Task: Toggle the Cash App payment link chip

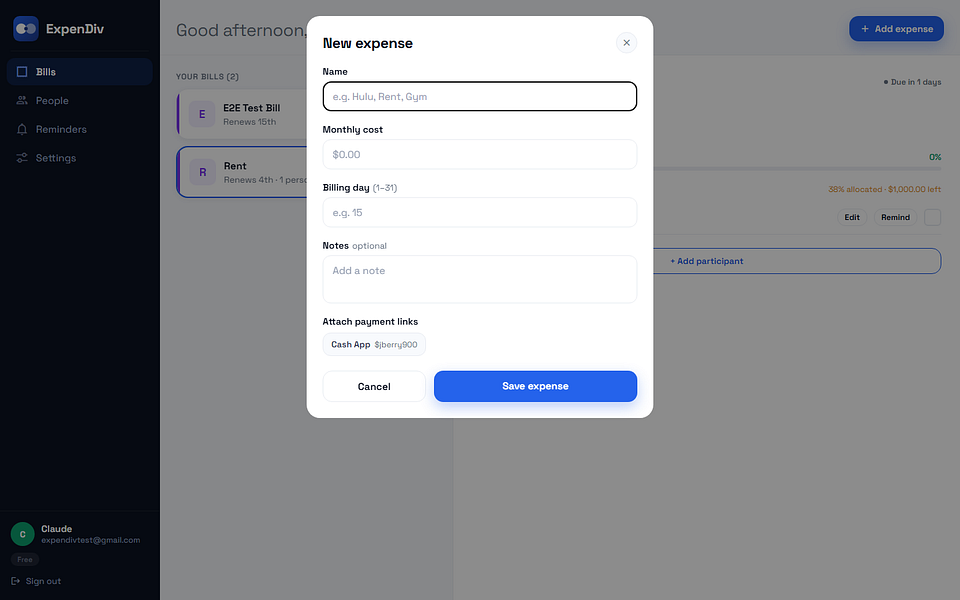Action: click(x=374, y=344)
